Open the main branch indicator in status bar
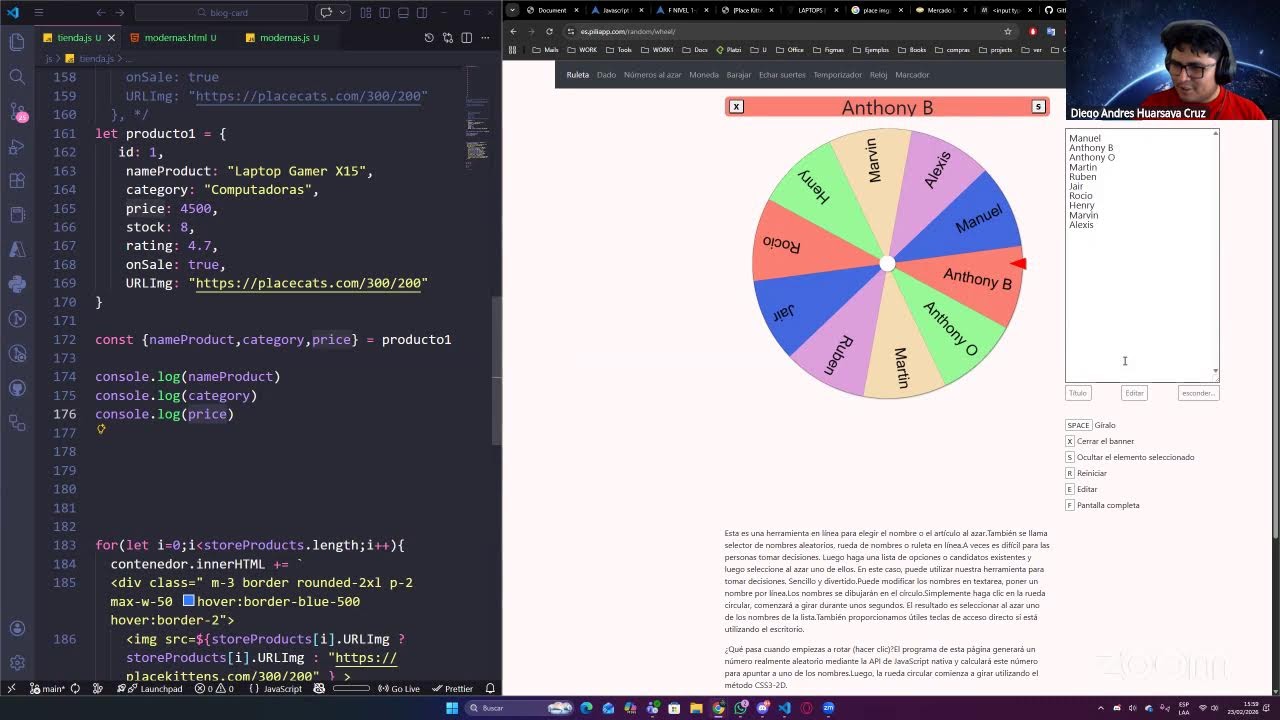The image size is (1280, 720). (47, 689)
